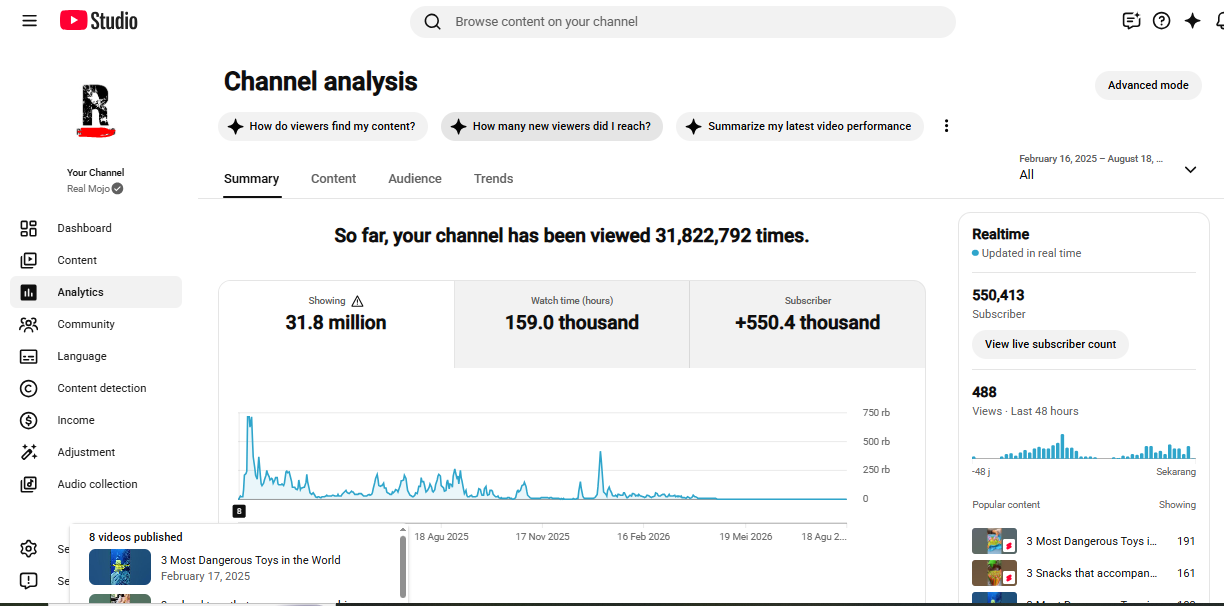Select the Audio collection icon
The image size is (1224, 606).
click(29, 484)
